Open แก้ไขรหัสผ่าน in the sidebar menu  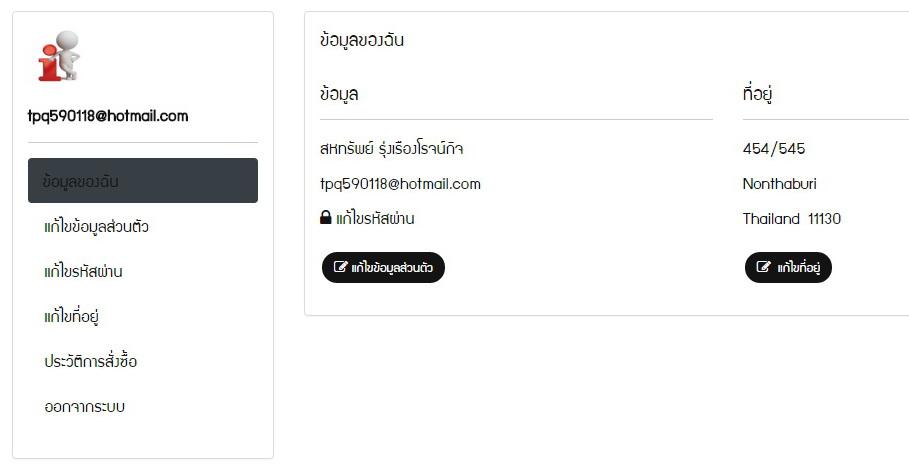[x=83, y=271]
